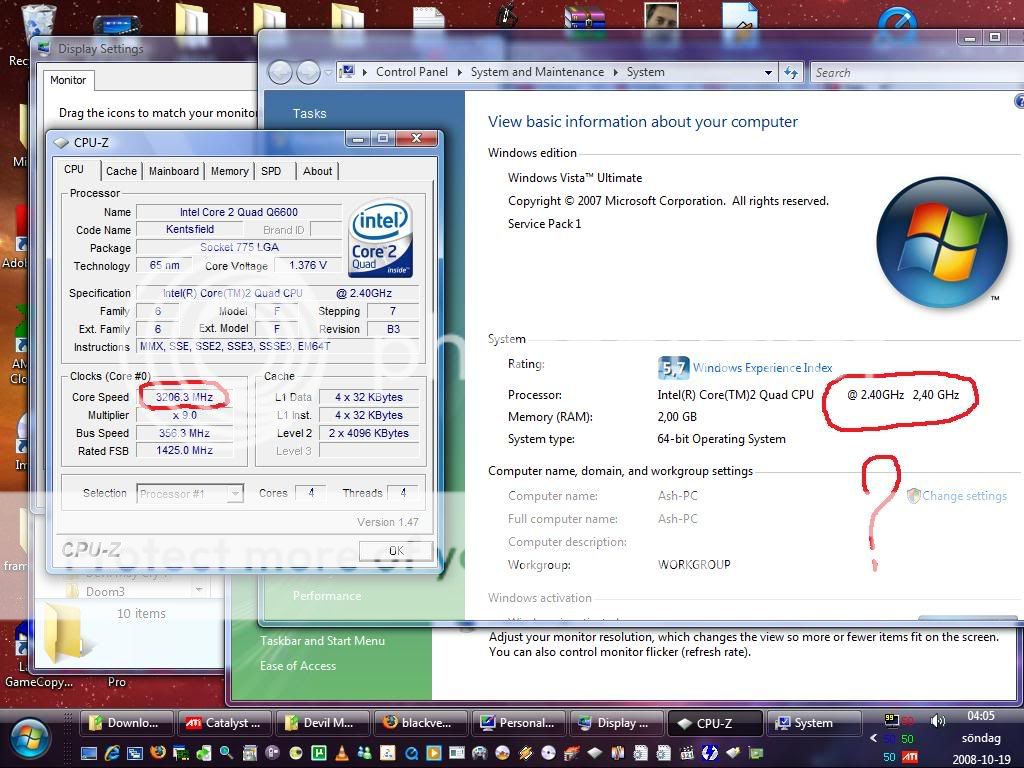Click the Forward navigation arrow in Control Panel
1024x768 pixels.
pyautogui.click(x=307, y=72)
